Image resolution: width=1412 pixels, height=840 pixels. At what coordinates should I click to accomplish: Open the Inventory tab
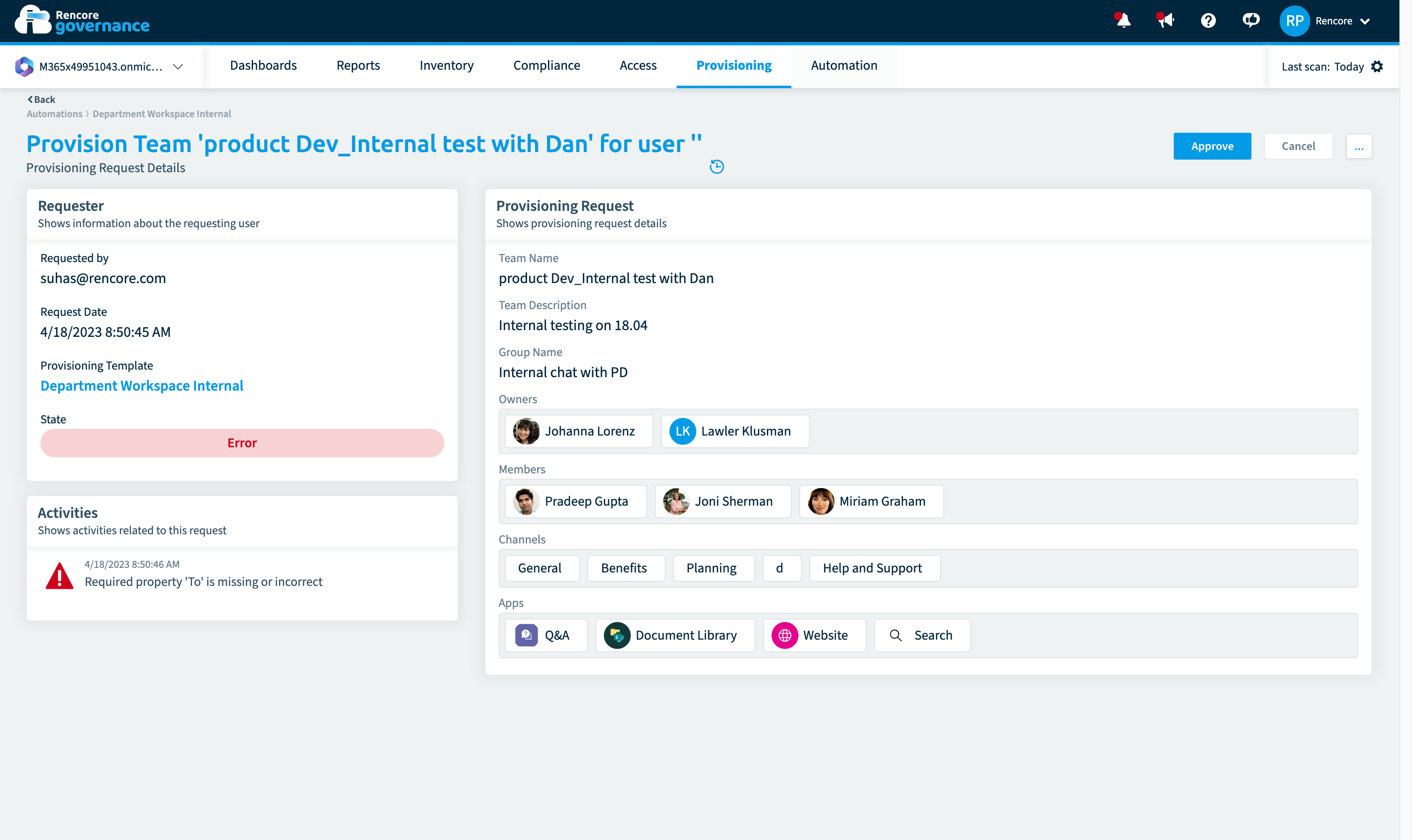tap(446, 66)
